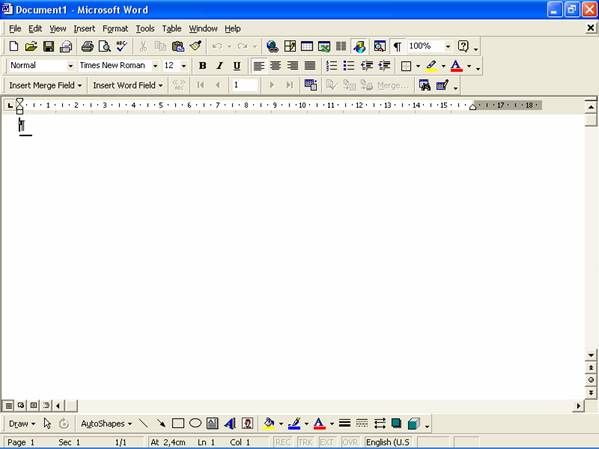
Task: Align text right
Action: (x=293, y=66)
